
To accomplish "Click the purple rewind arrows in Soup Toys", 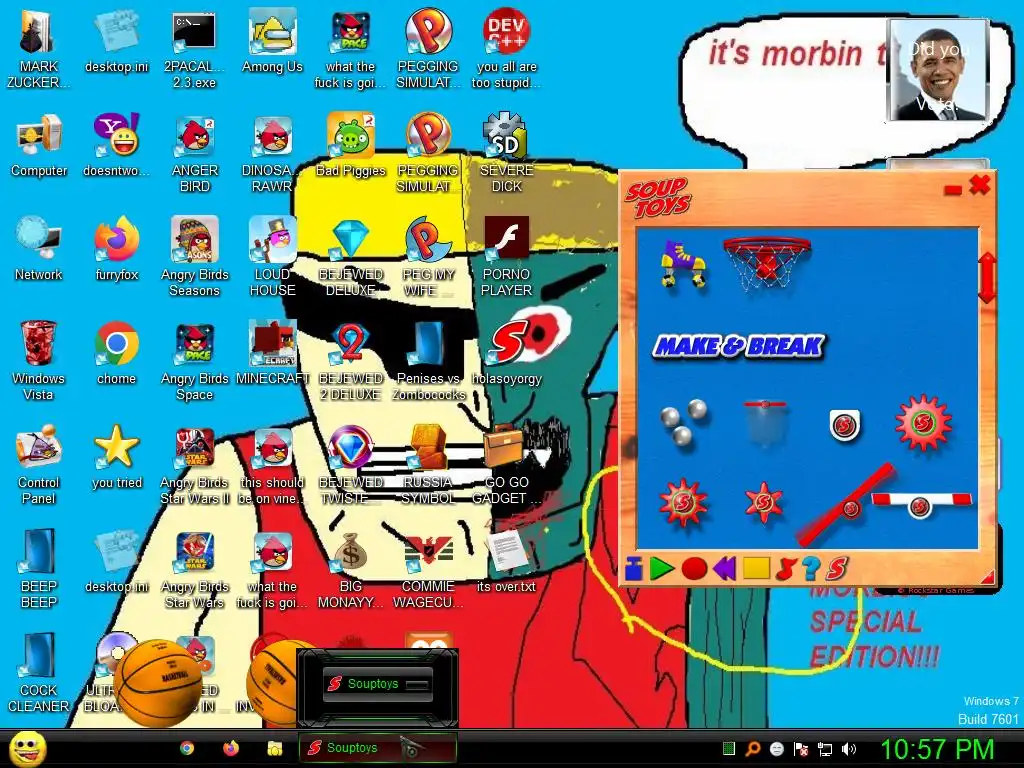I will [724, 569].
